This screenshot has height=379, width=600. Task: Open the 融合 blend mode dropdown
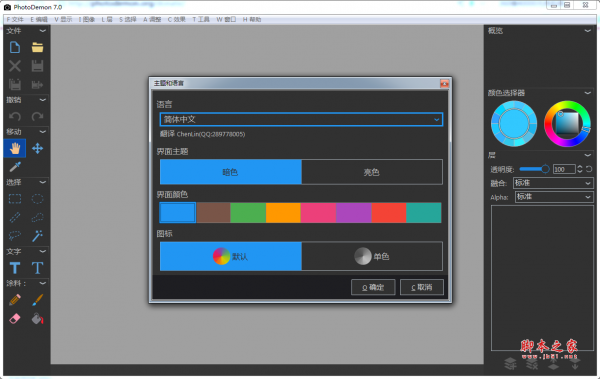point(553,183)
